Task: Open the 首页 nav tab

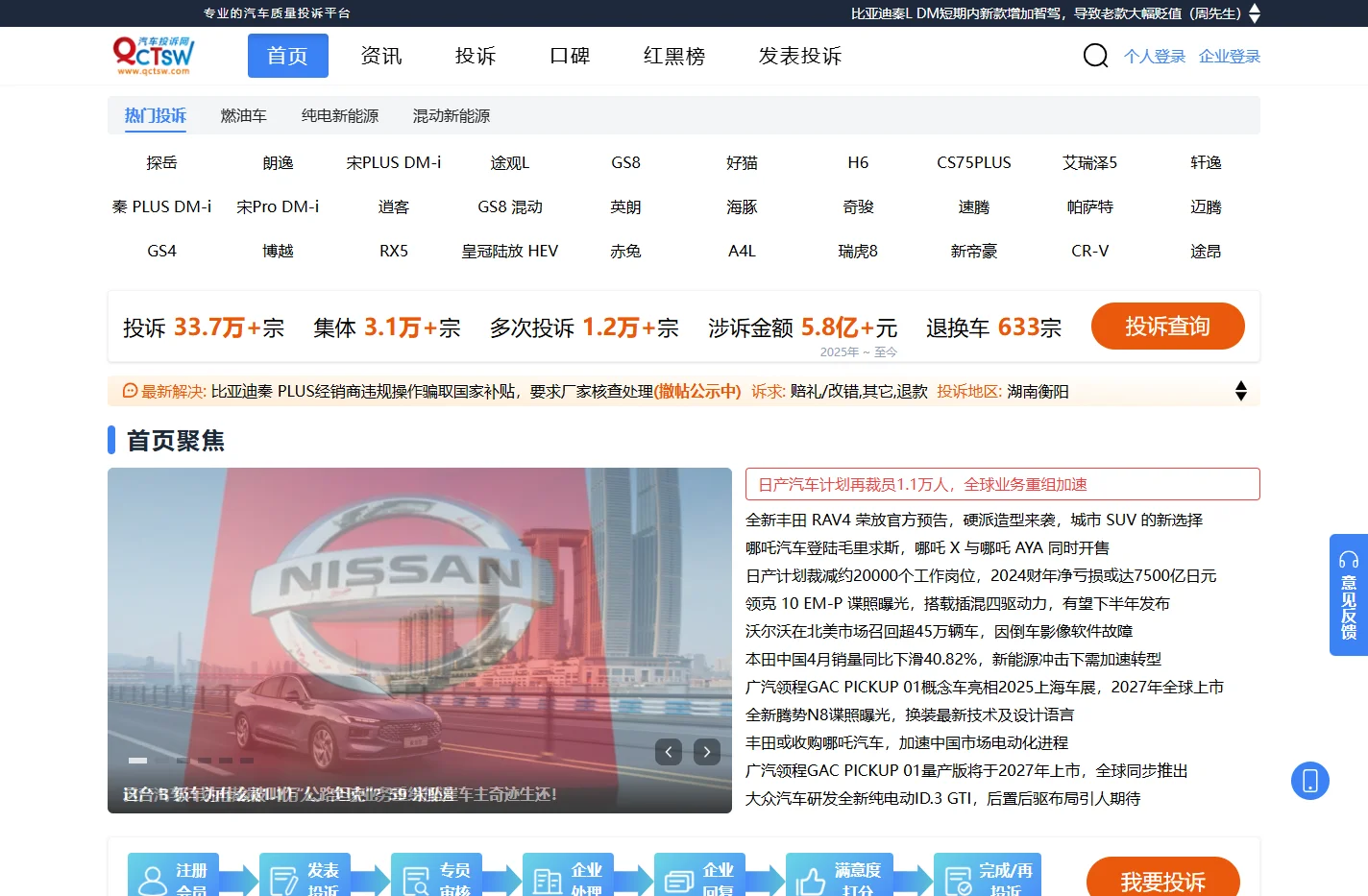Action: click(288, 56)
